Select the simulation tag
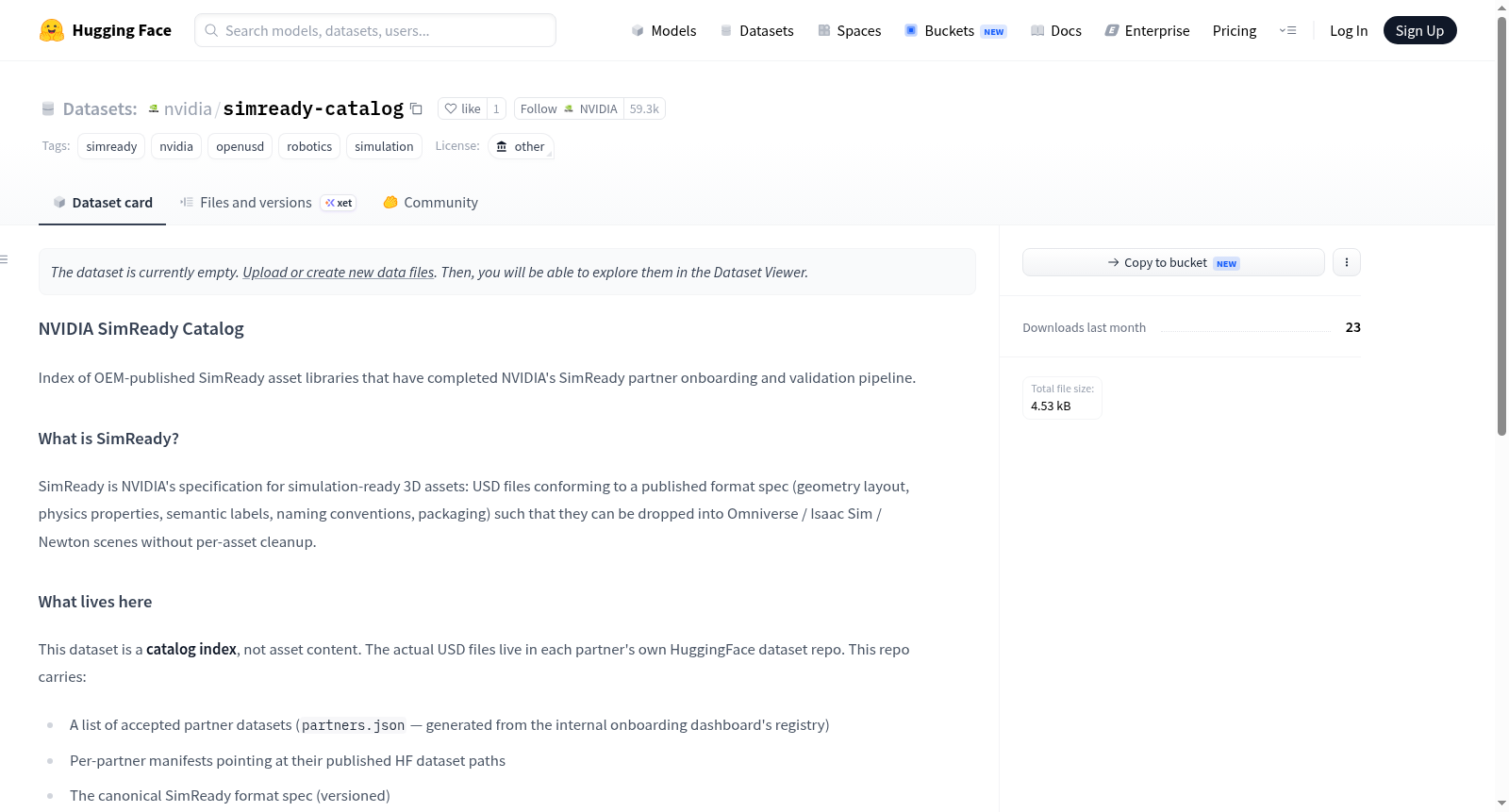Image resolution: width=1509 pixels, height=812 pixels. [384, 146]
